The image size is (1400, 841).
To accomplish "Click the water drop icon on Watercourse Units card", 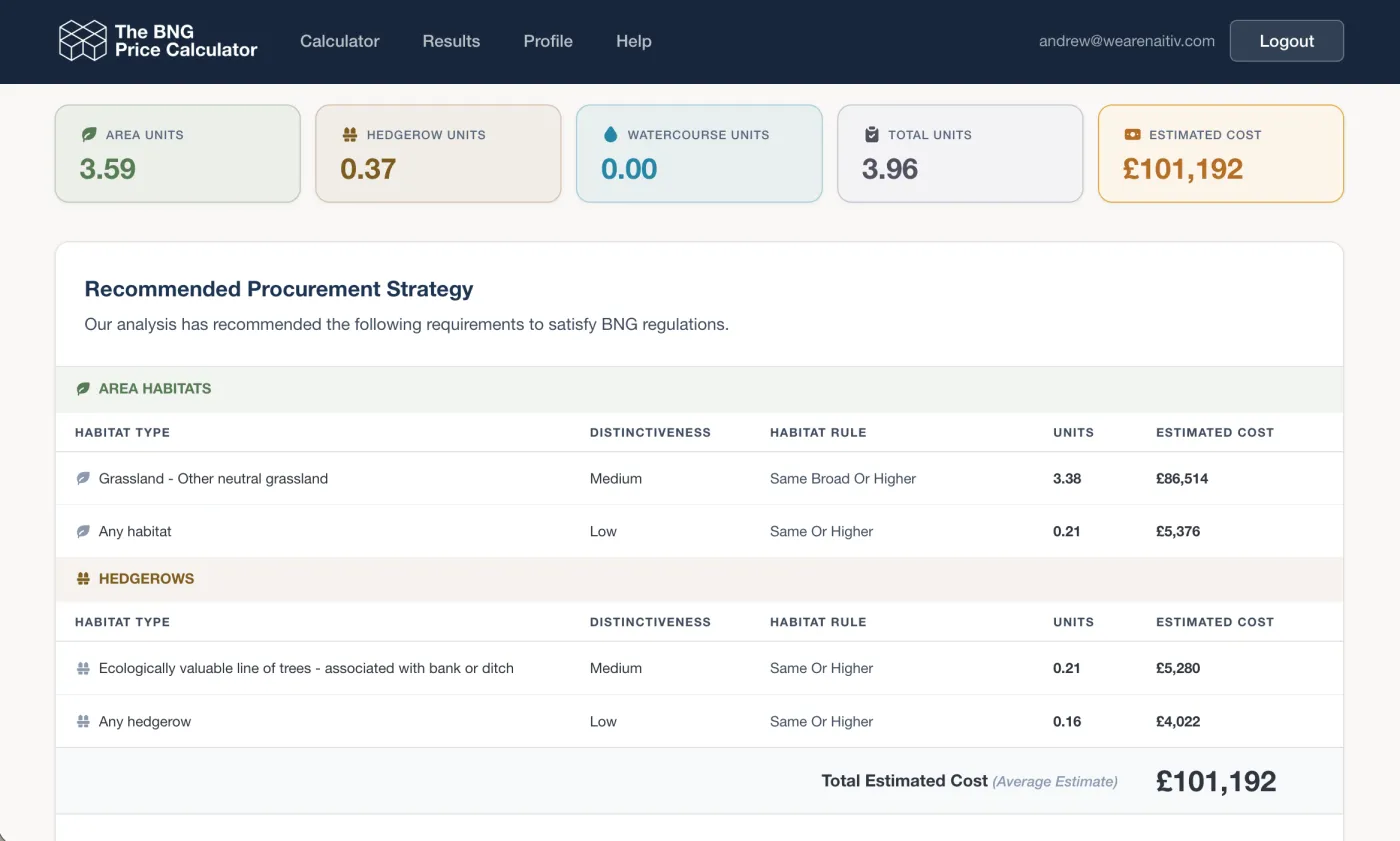I will (x=611, y=134).
